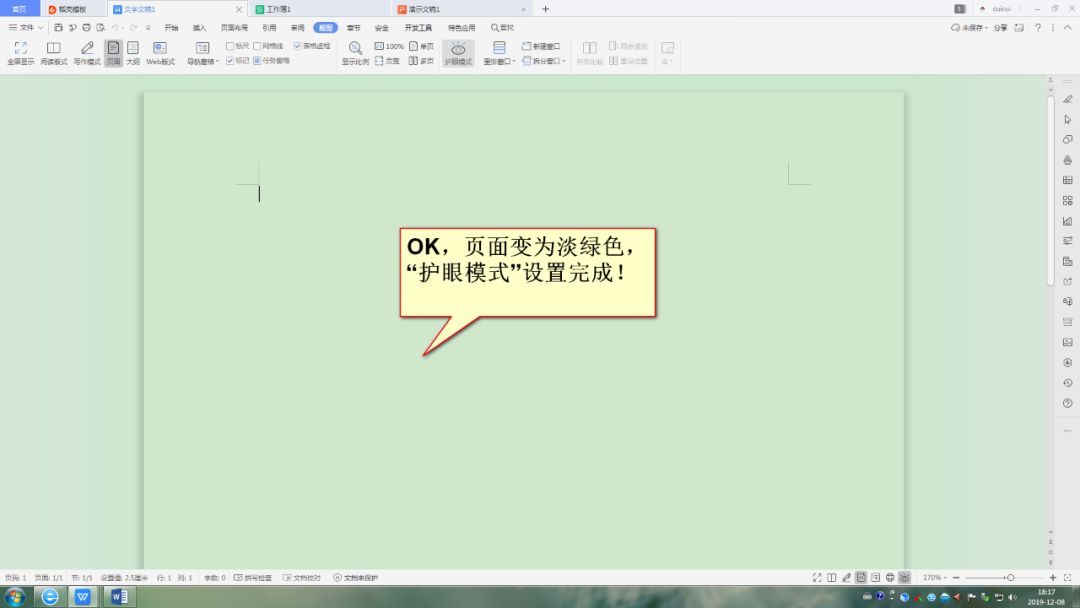Click the Full Screen Display (全屏显示) icon
Screen dimensions: 1080x608
(x=21, y=53)
